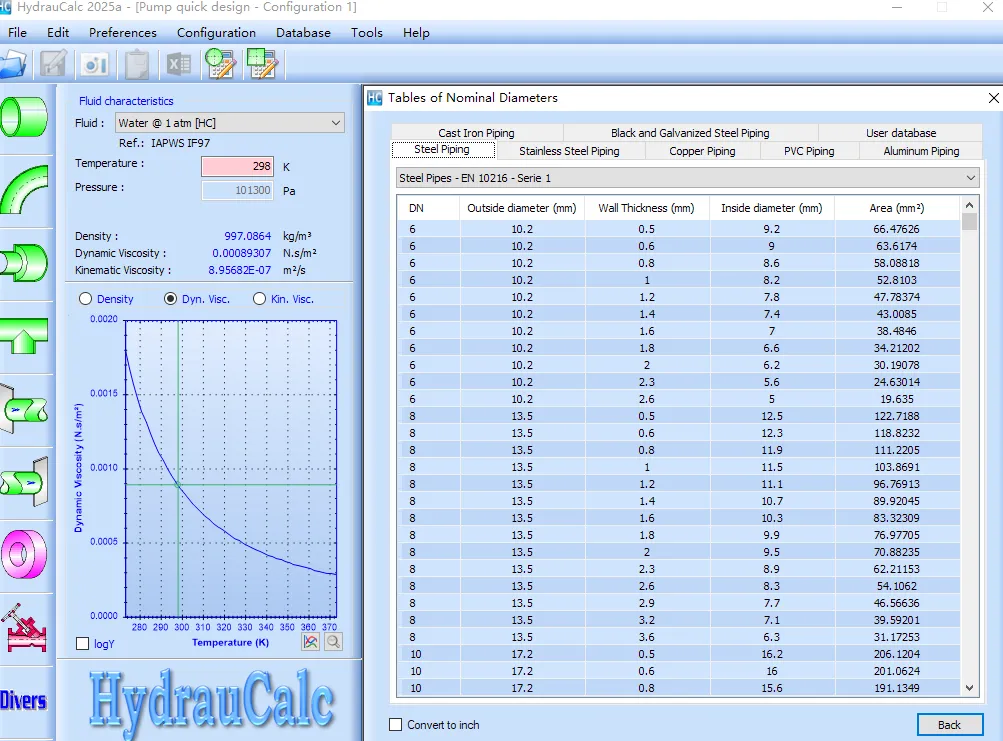The height and width of the screenshot is (741, 1003).
Task: Select the Kin. Visc. radio button
Action: pos(259,299)
